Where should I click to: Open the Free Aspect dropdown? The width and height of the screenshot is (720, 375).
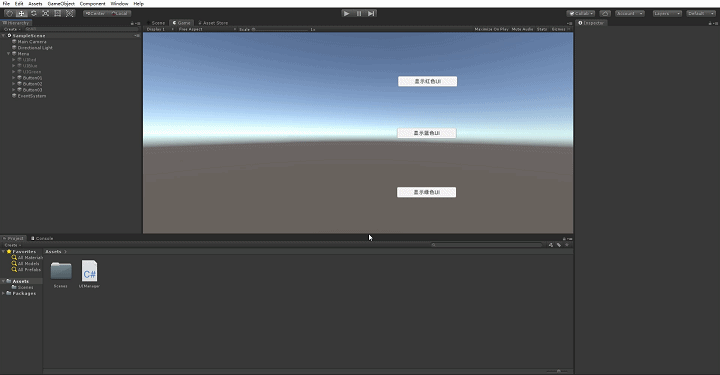[x=207, y=29]
